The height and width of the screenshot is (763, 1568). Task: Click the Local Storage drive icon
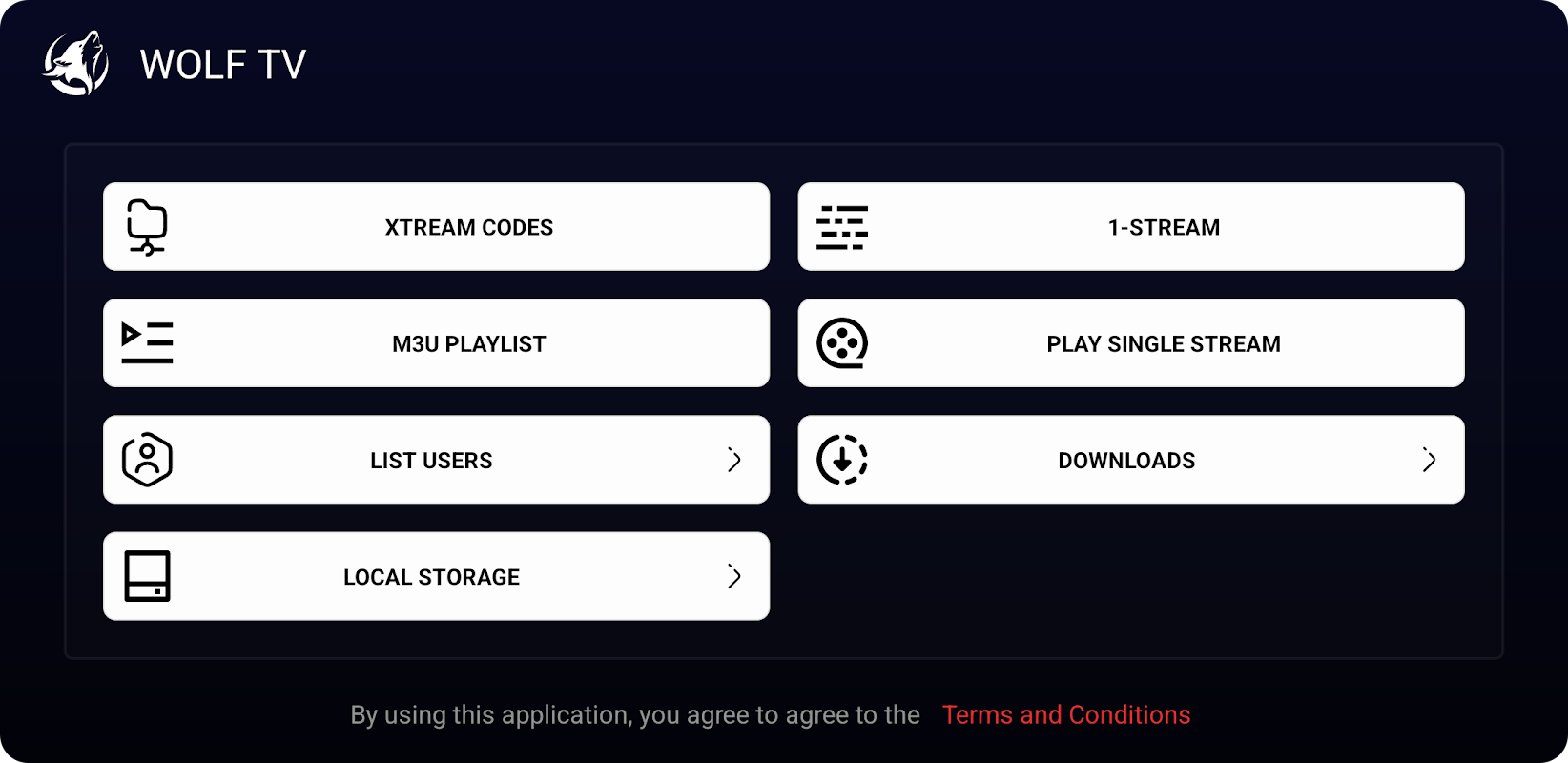(147, 576)
